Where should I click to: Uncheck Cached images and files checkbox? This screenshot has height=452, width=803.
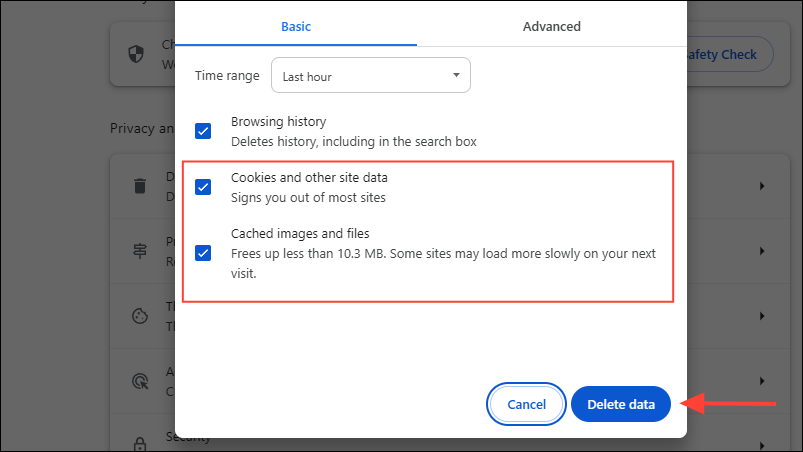click(203, 253)
